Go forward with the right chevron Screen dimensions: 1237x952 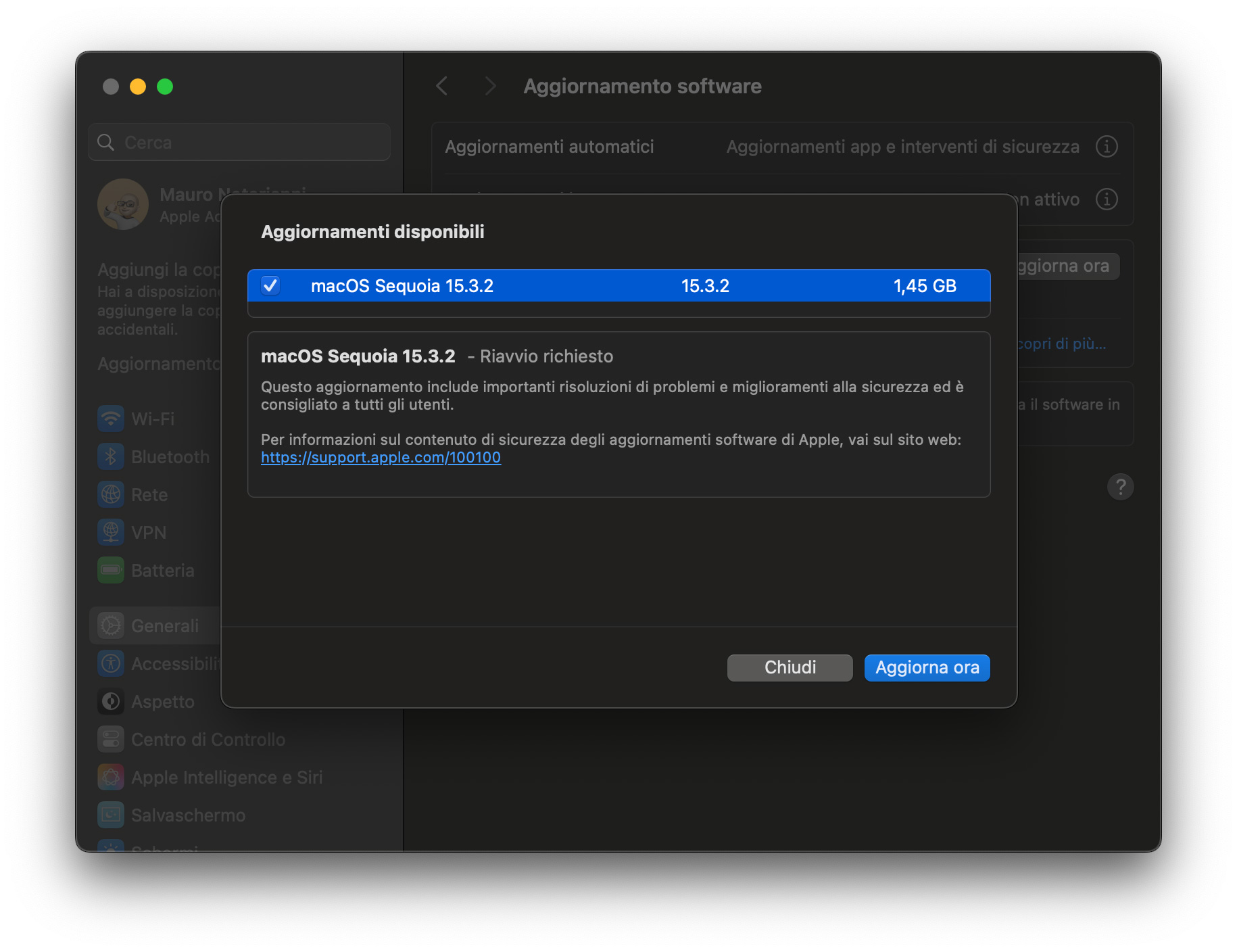(491, 86)
